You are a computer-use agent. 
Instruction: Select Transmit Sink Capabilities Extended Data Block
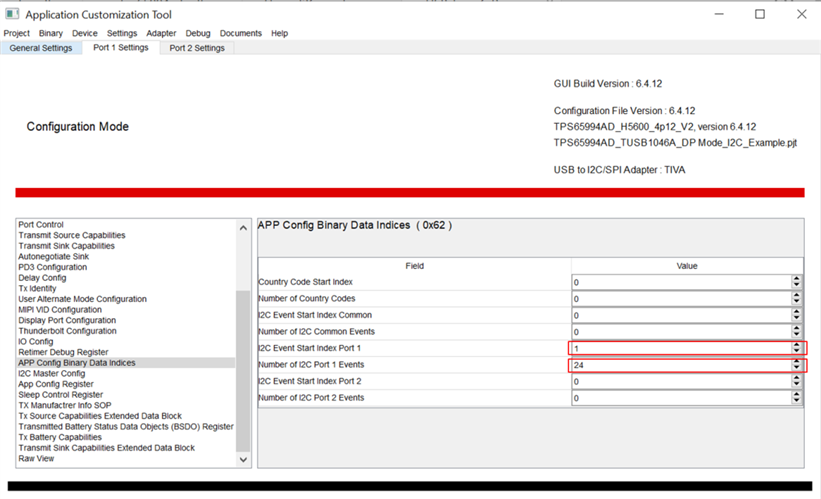[106, 448]
